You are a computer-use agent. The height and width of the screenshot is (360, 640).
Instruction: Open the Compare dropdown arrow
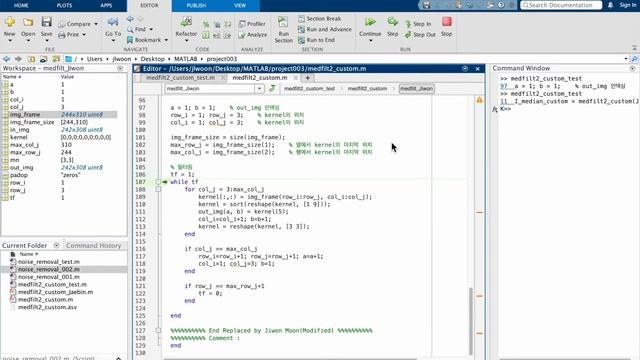[96, 24]
